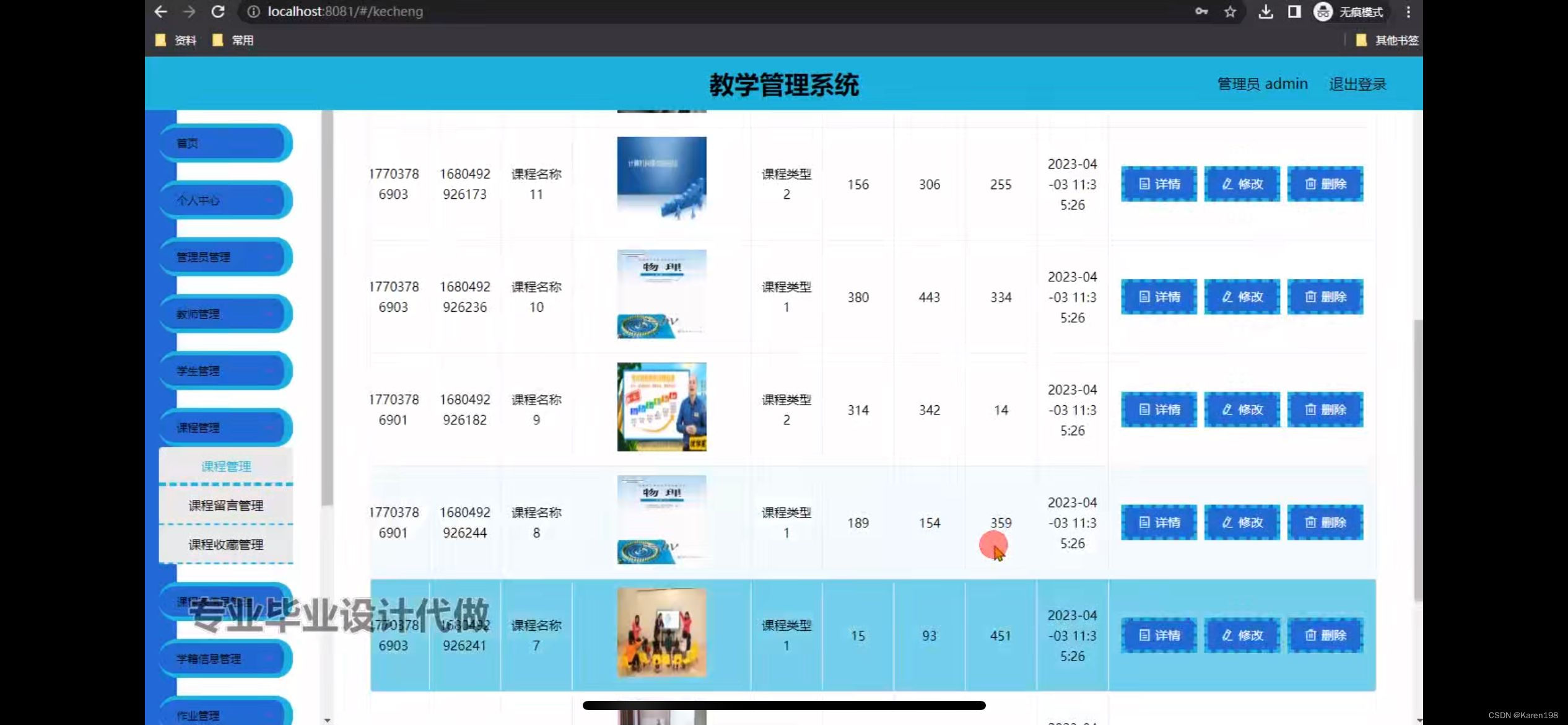Image resolution: width=1568 pixels, height=725 pixels.
Task: Click the date in 课程名称 9 row
Action: coord(1072,410)
